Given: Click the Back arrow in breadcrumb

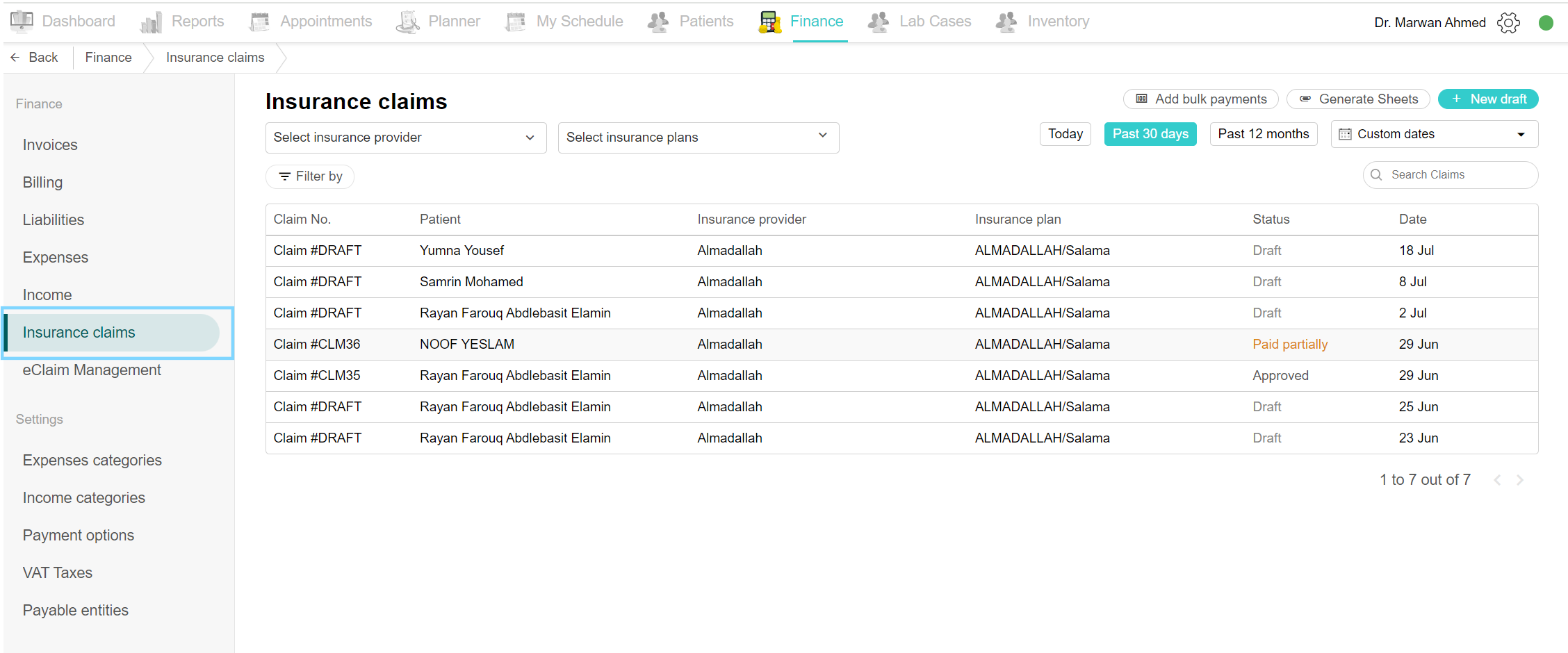Looking at the screenshot, I should 15,58.
